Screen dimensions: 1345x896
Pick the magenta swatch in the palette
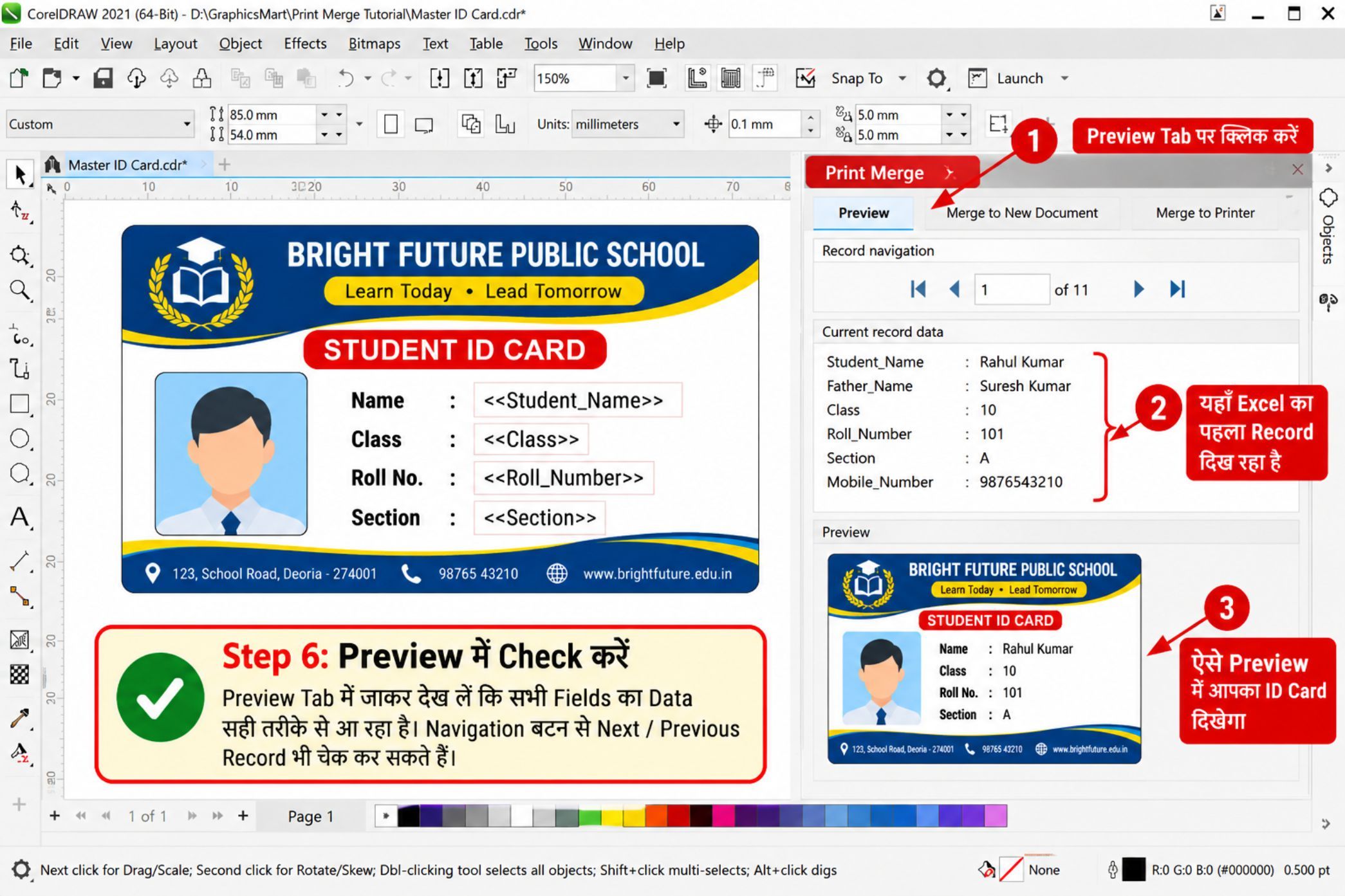[724, 816]
